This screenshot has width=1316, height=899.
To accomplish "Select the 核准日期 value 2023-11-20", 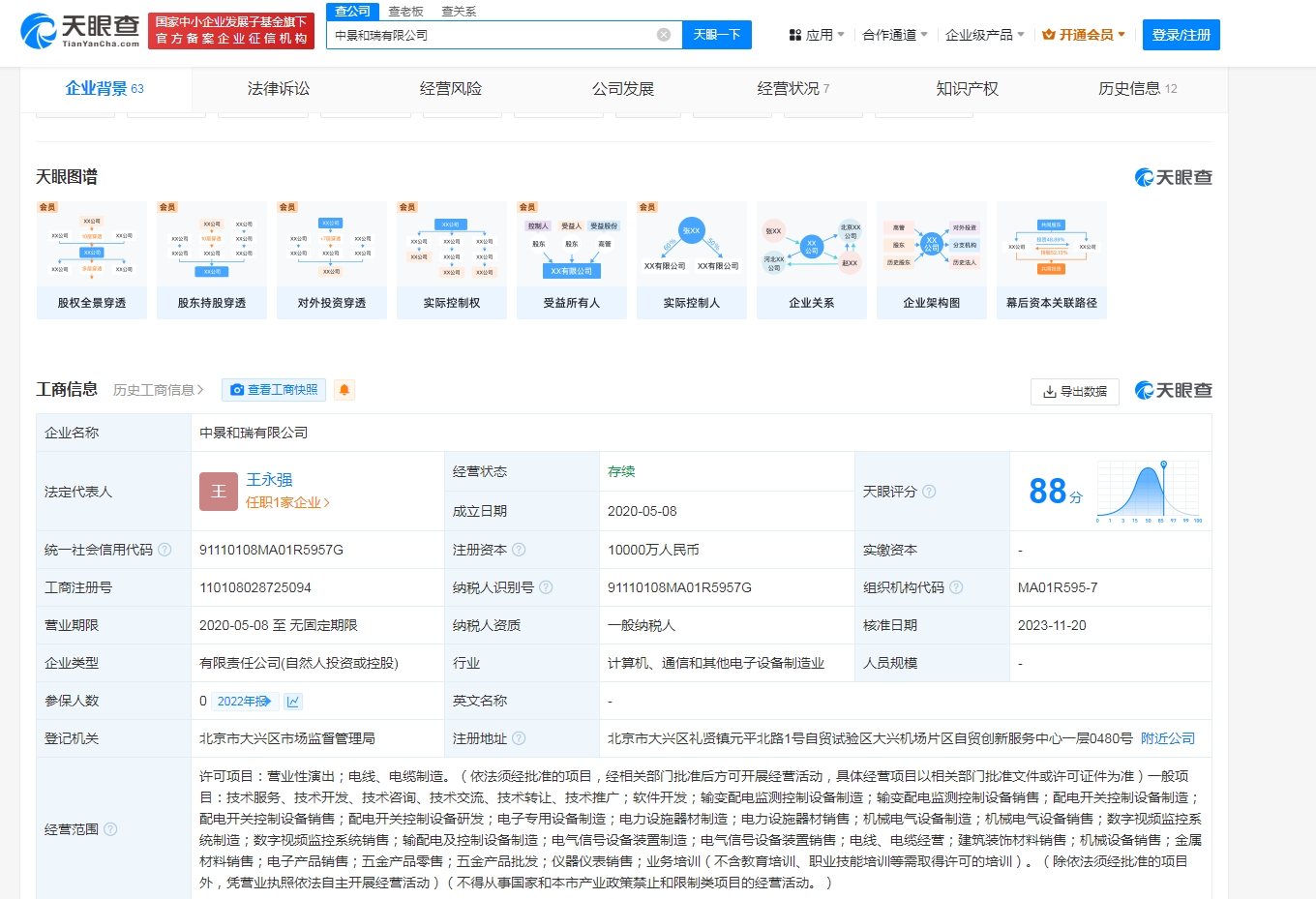I will [x=1052, y=625].
